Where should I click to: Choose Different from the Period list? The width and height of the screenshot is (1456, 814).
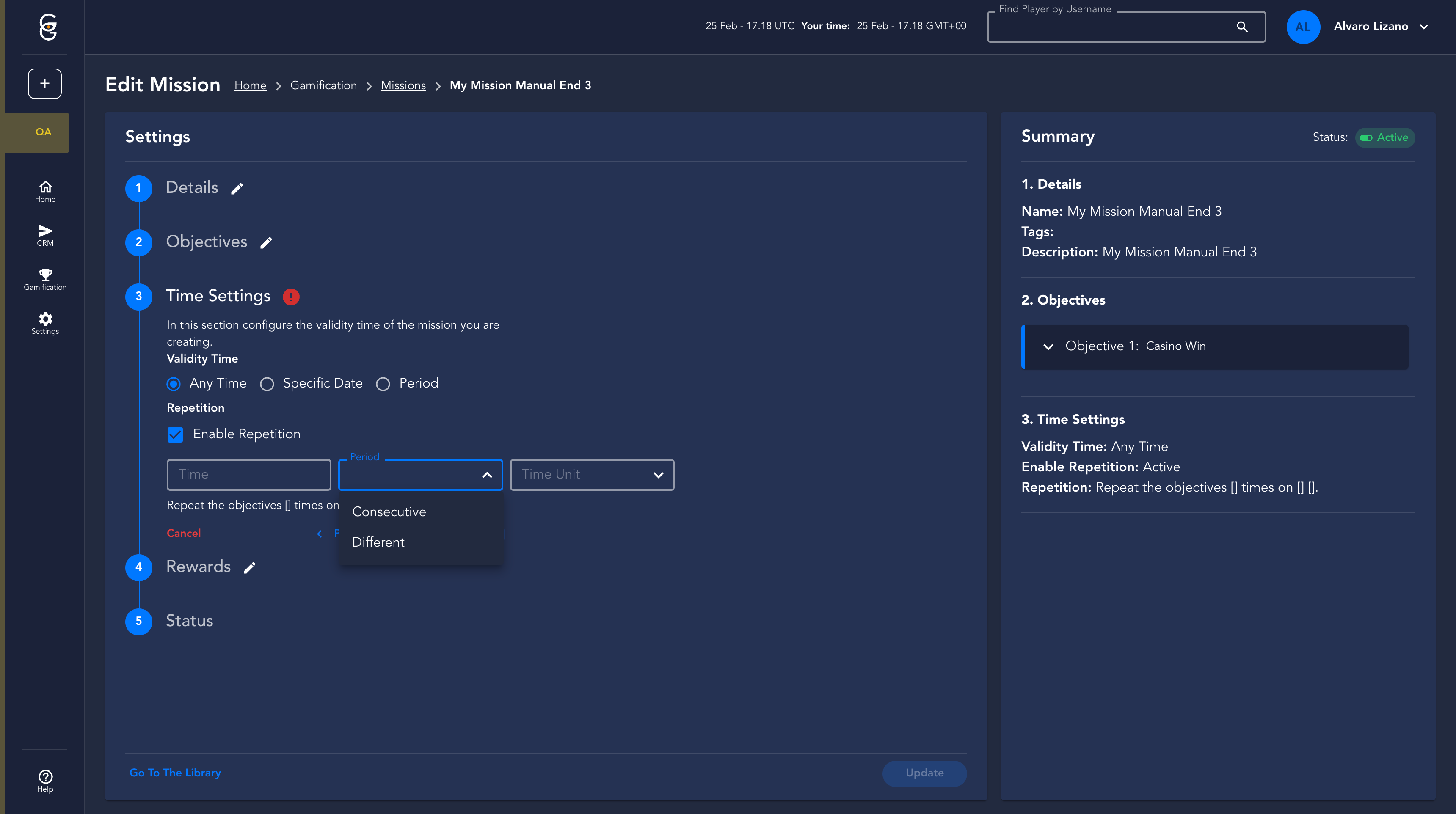tap(378, 542)
